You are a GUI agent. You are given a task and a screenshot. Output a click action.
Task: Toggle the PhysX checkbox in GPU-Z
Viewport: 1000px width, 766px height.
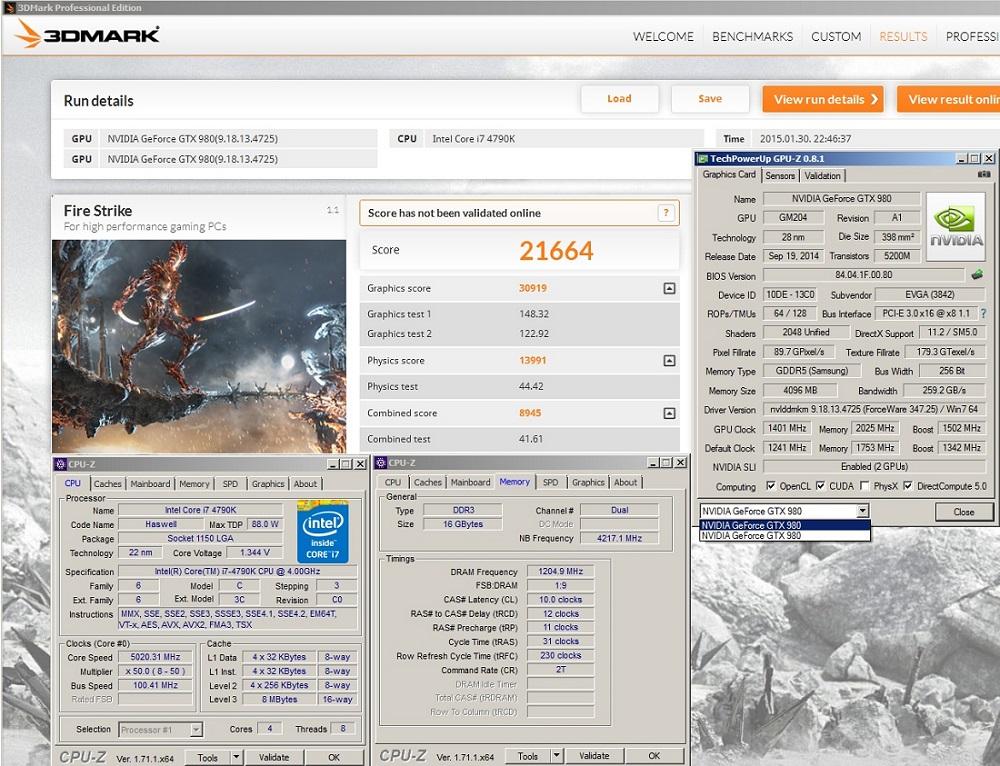(x=864, y=486)
